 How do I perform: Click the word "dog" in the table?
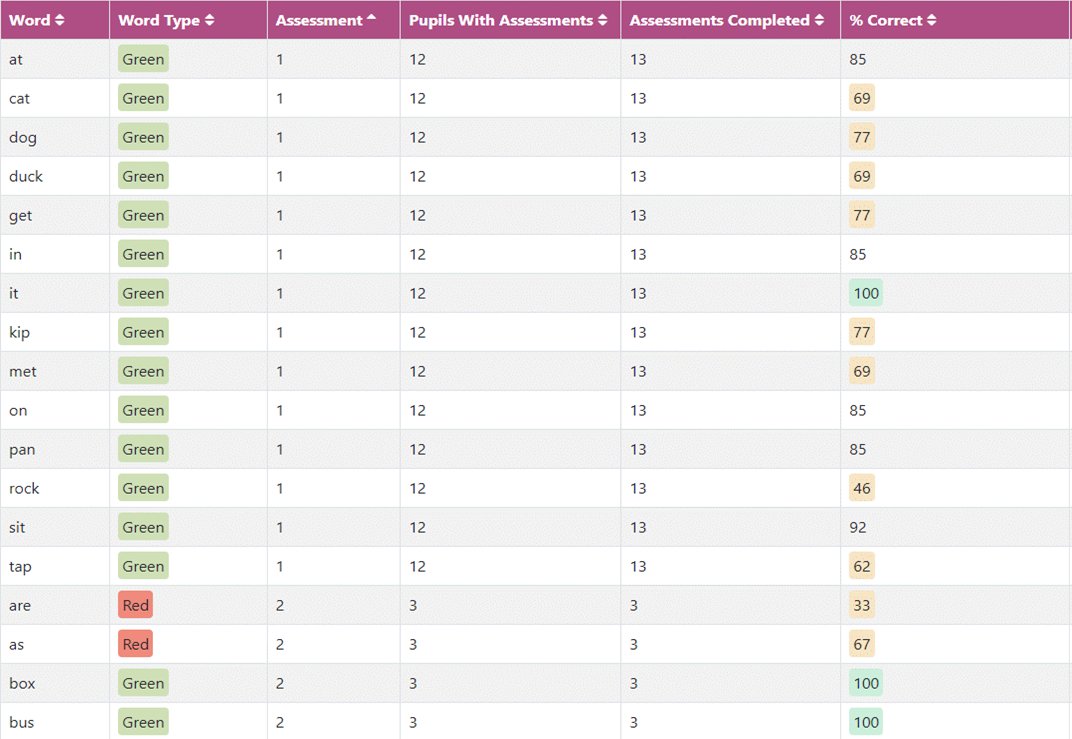tap(23, 137)
